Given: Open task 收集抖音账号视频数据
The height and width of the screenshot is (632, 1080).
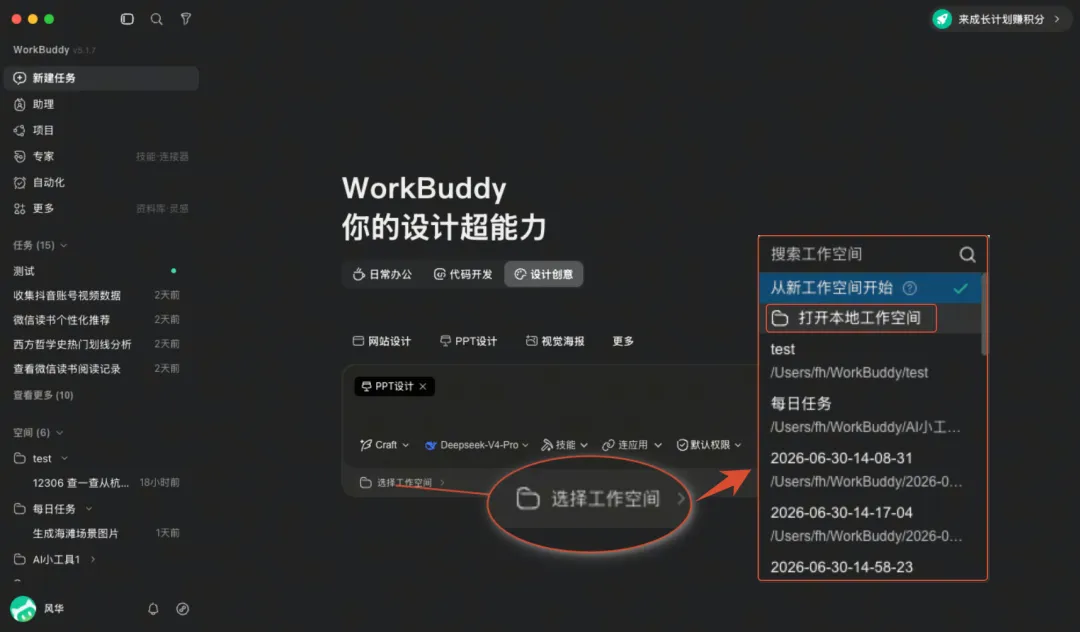Looking at the screenshot, I should coord(96,295).
